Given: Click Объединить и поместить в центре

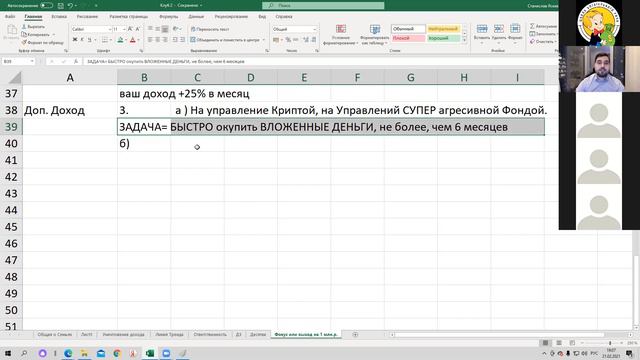Looking at the screenshot, I should coord(225,40).
